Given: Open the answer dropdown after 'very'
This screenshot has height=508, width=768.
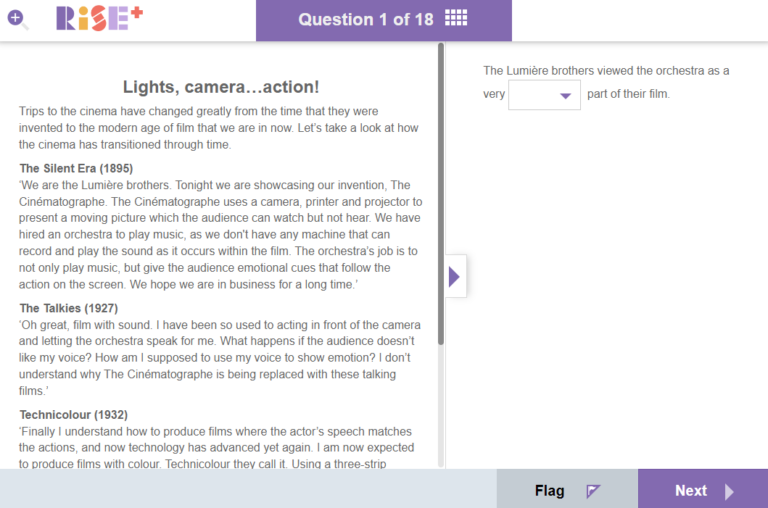Looking at the screenshot, I should 544,95.
